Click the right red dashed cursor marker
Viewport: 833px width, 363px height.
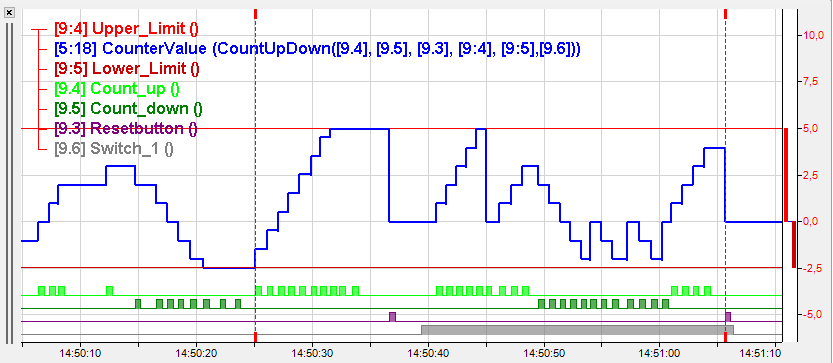(725, 175)
